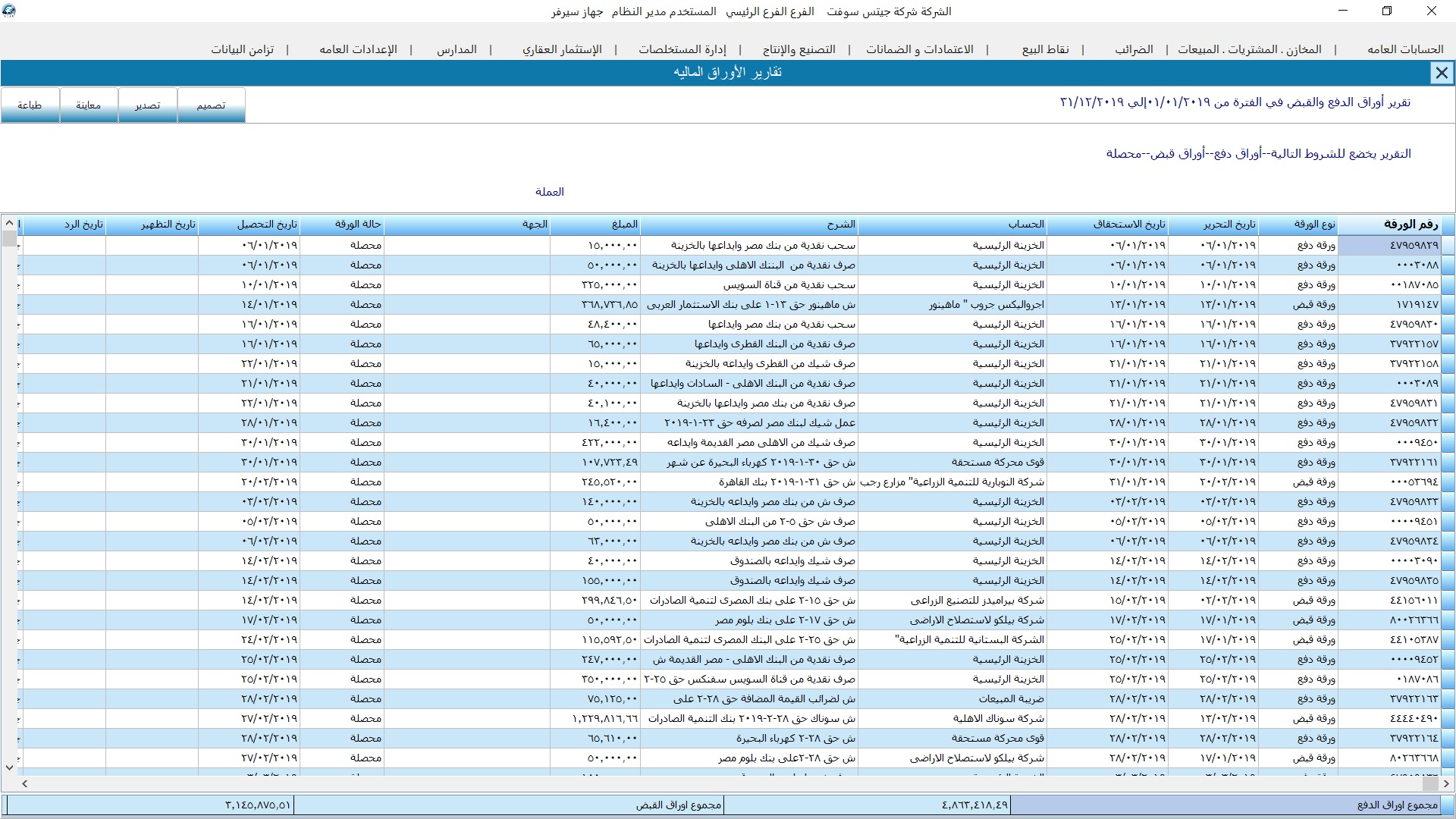Sort by الجهة column header
The image size is (1456, 819).
click(467, 224)
